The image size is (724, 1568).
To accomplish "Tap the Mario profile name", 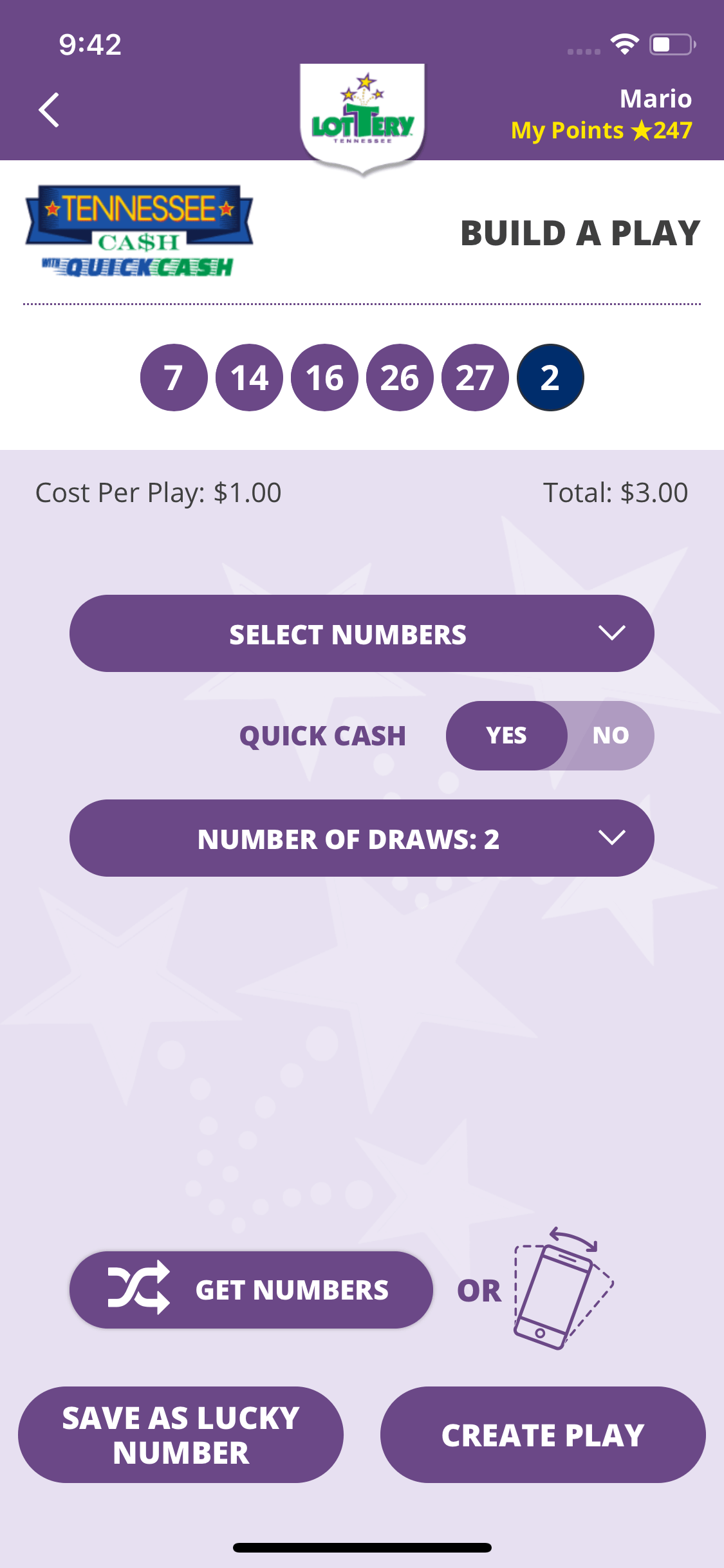I will 655,98.
